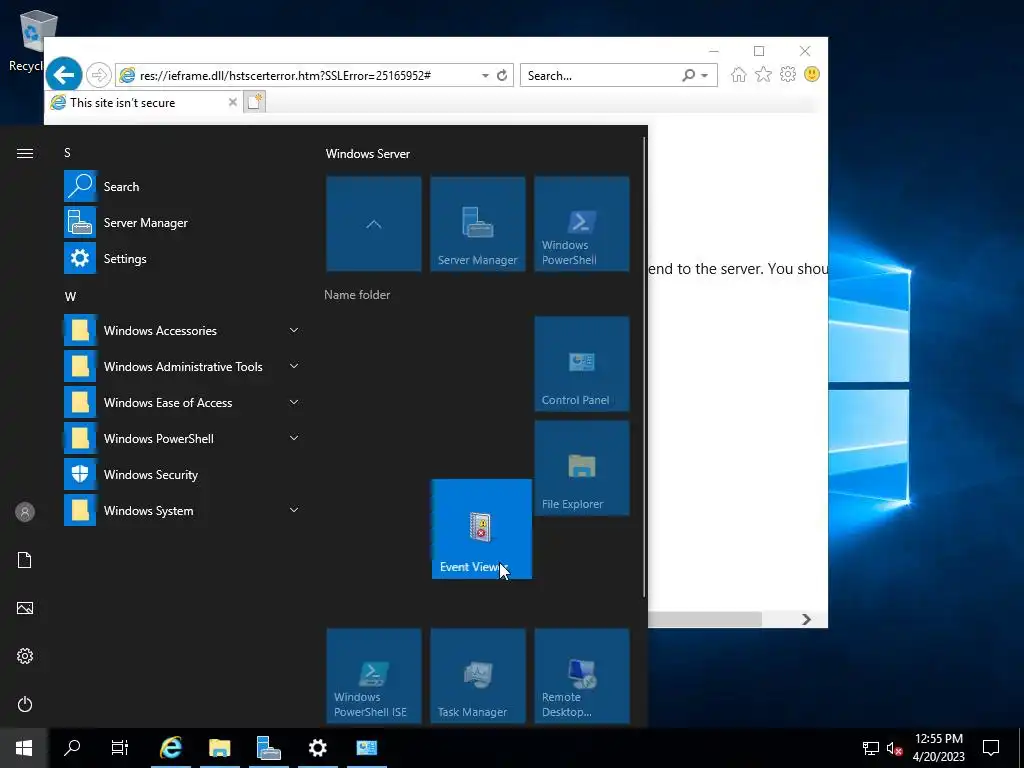Open Server Manager from the taskbar
The width and height of the screenshot is (1024, 768).
[x=268, y=748]
